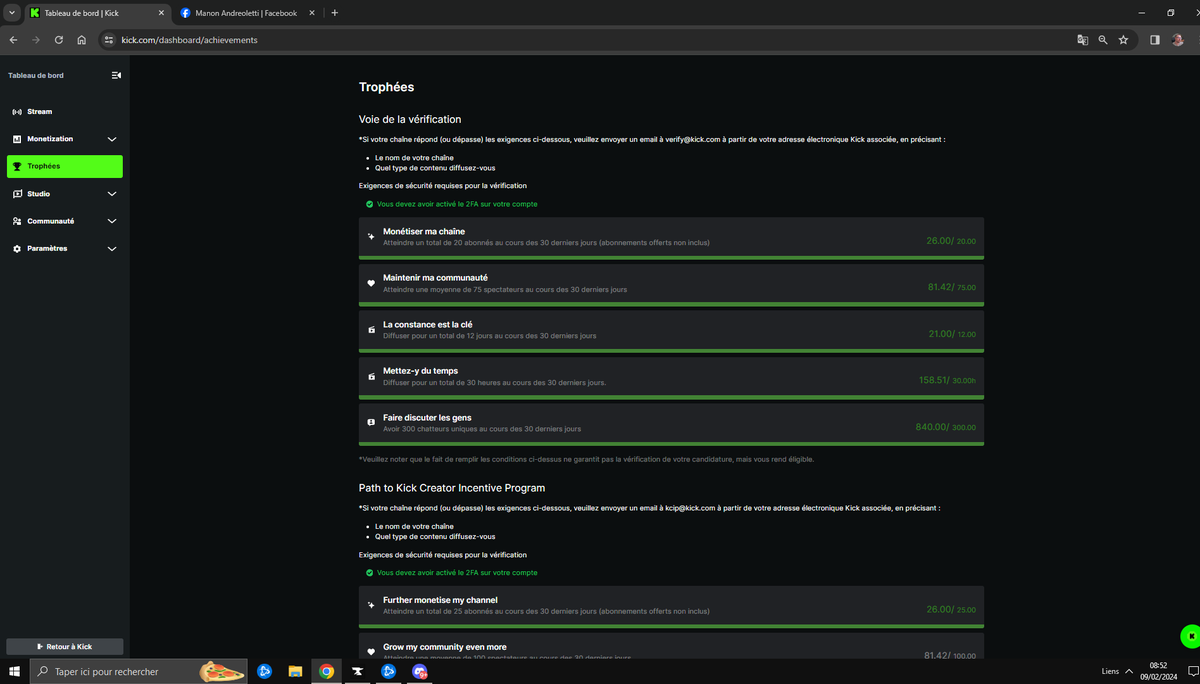Click the heart icon beside Maintenir ma communauté
Viewport: 1200px width, 684px height.
coord(371,283)
